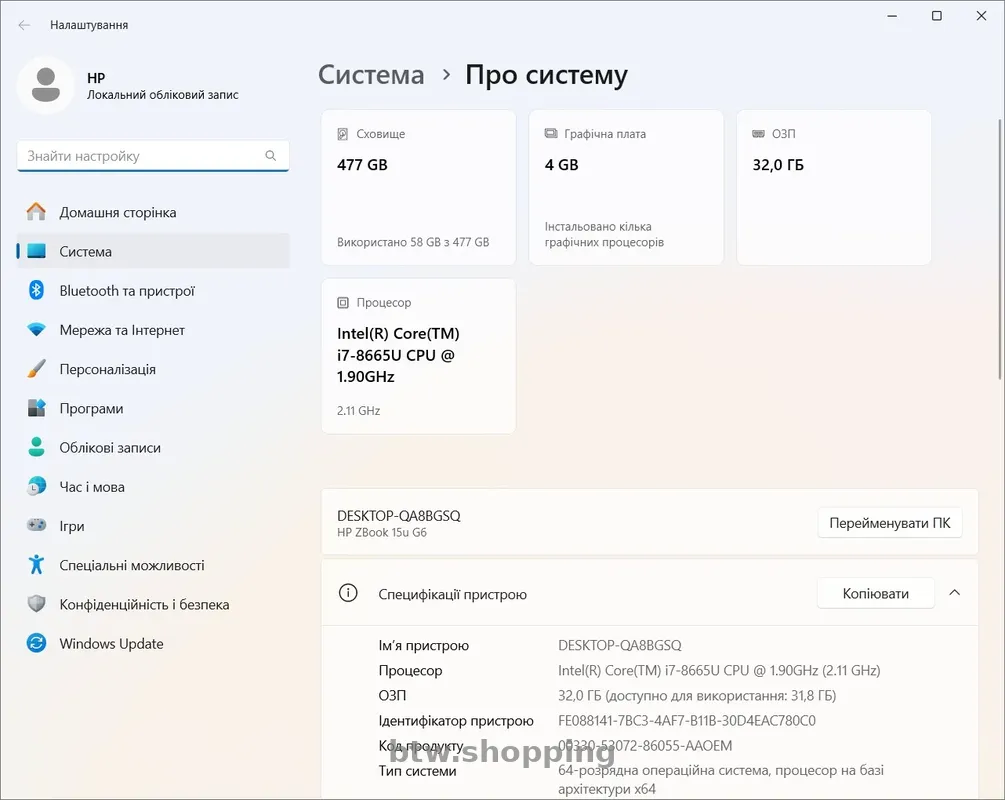Click the Windows Update sync icon
The width and height of the screenshot is (1005, 800).
[x=37, y=644]
